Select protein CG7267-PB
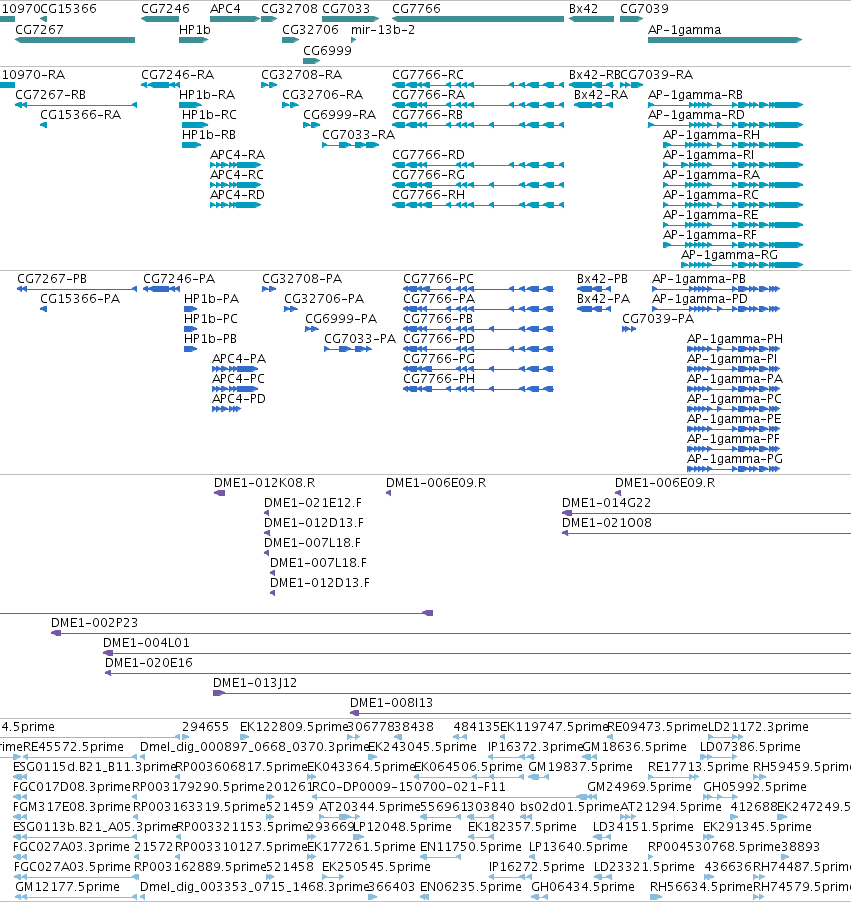Image resolution: width=851 pixels, height=902 pixels. pyautogui.click(x=52, y=278)
